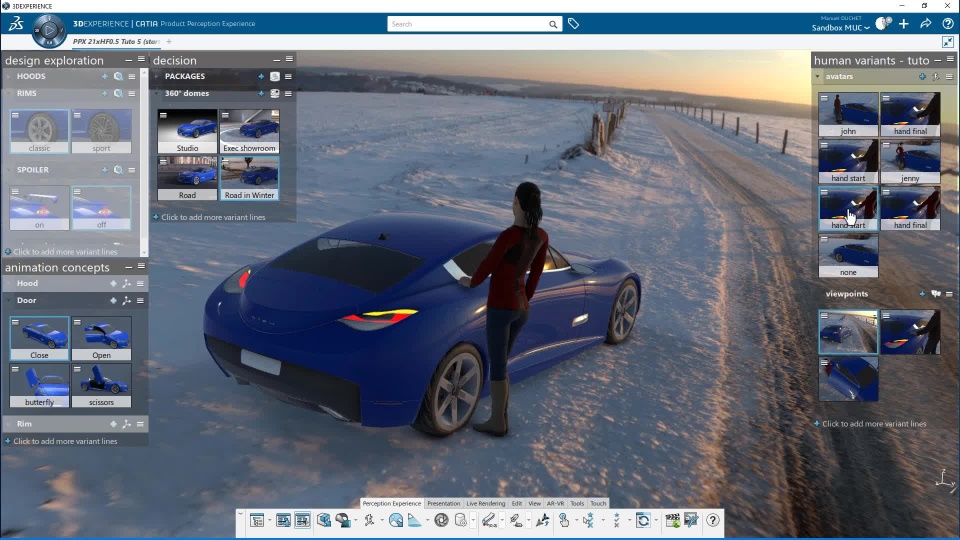Click the globe ambience icon in toolbar

(396, 520)
